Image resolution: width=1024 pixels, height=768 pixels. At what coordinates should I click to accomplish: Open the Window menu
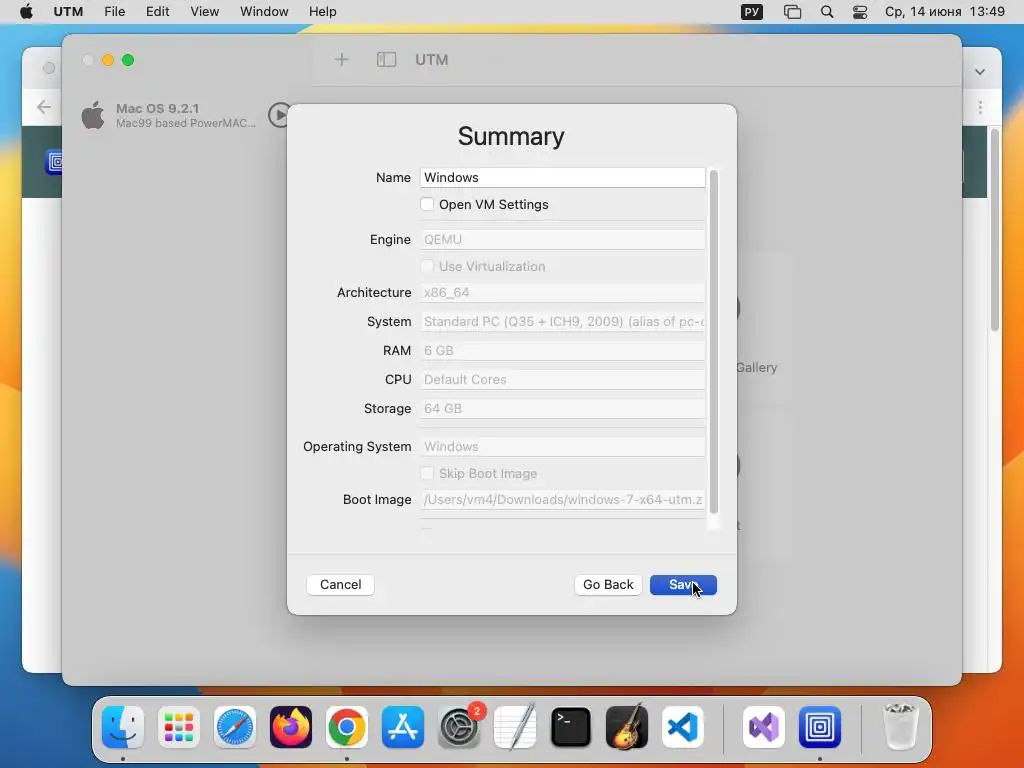[264, 12]
